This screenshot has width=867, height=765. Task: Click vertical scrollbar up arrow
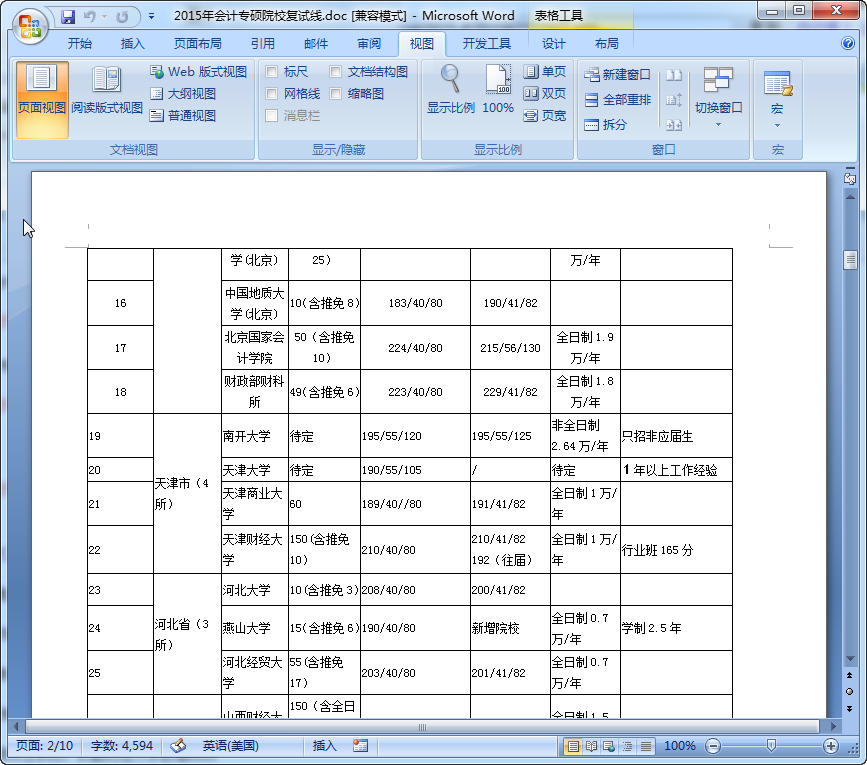tap(850, 196)
